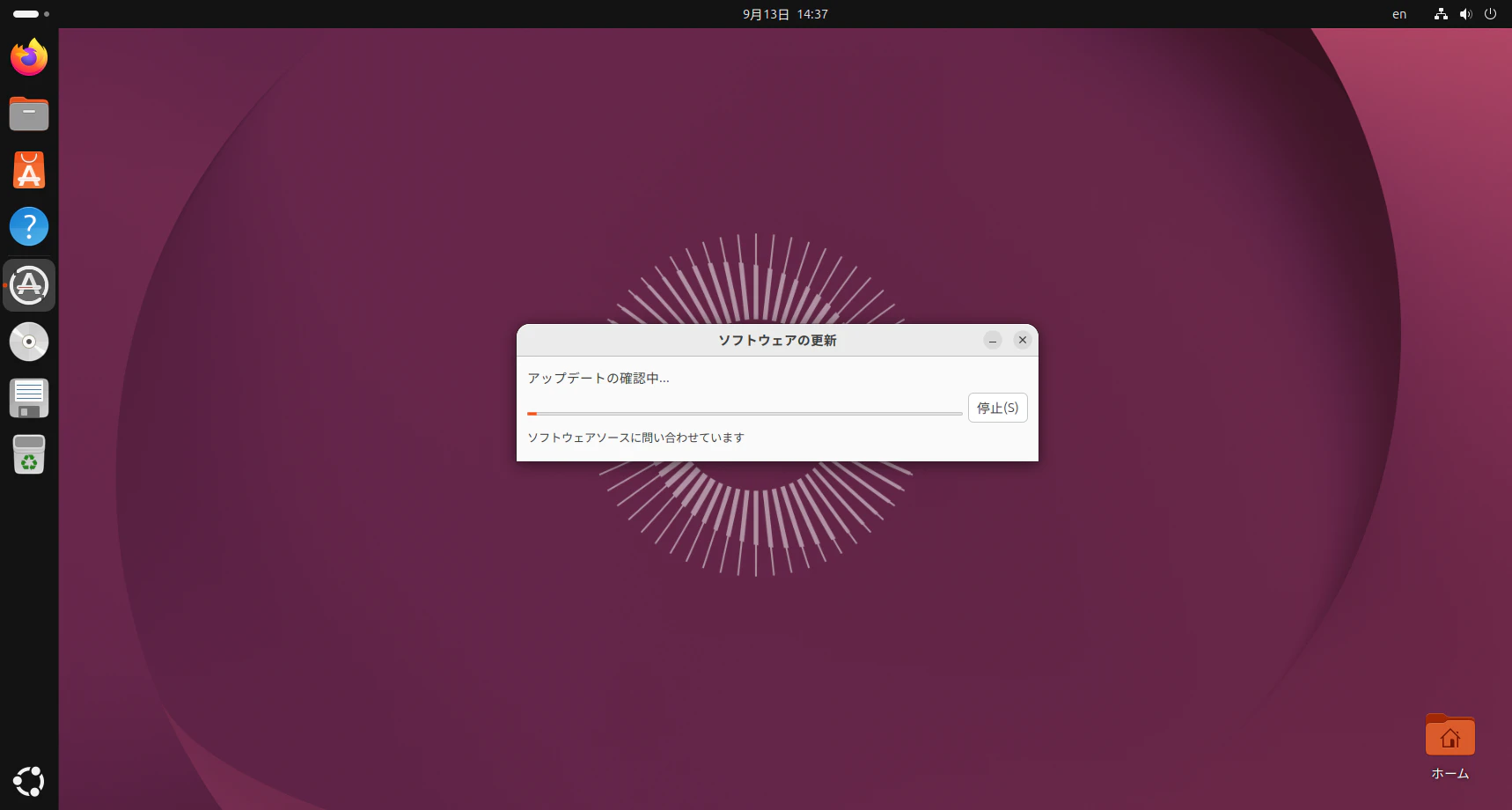Stop the update check with 停止(S)
Image resolution: width=1512 pixels, height=810 pixels.
click(x=998, y=408)
